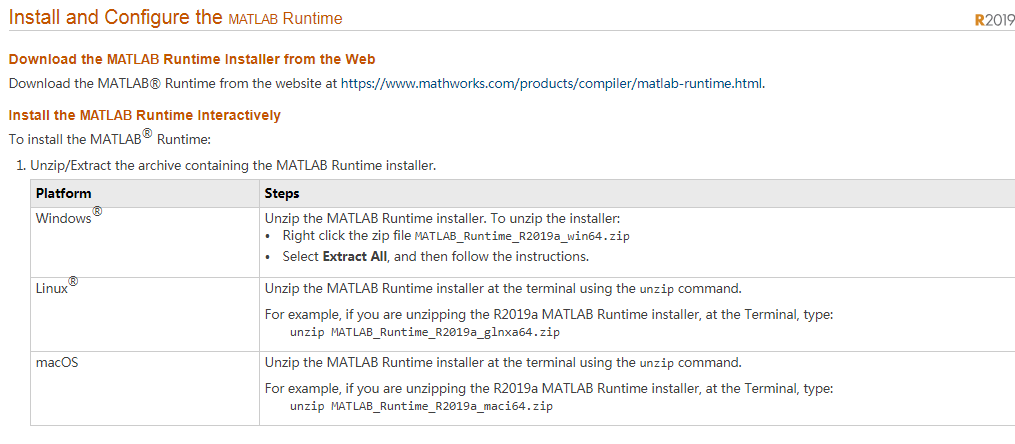
Task: Click the inline unzip code word in macOS row
Action: [655, 363]
